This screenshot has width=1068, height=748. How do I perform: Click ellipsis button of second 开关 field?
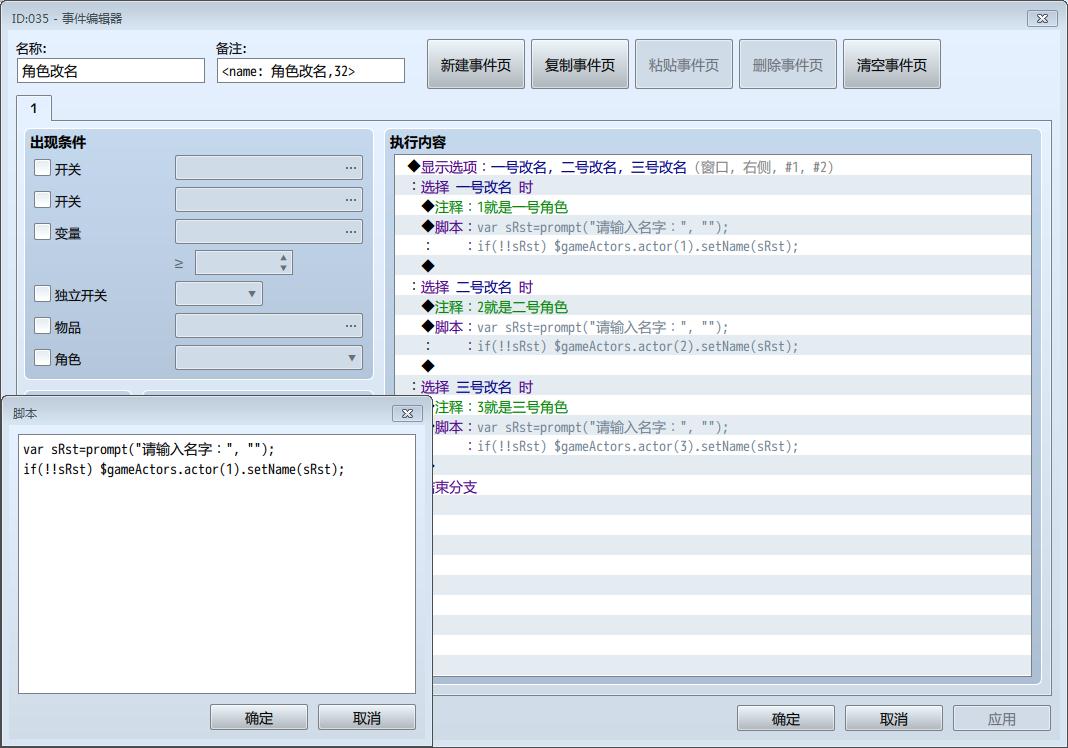350,200
